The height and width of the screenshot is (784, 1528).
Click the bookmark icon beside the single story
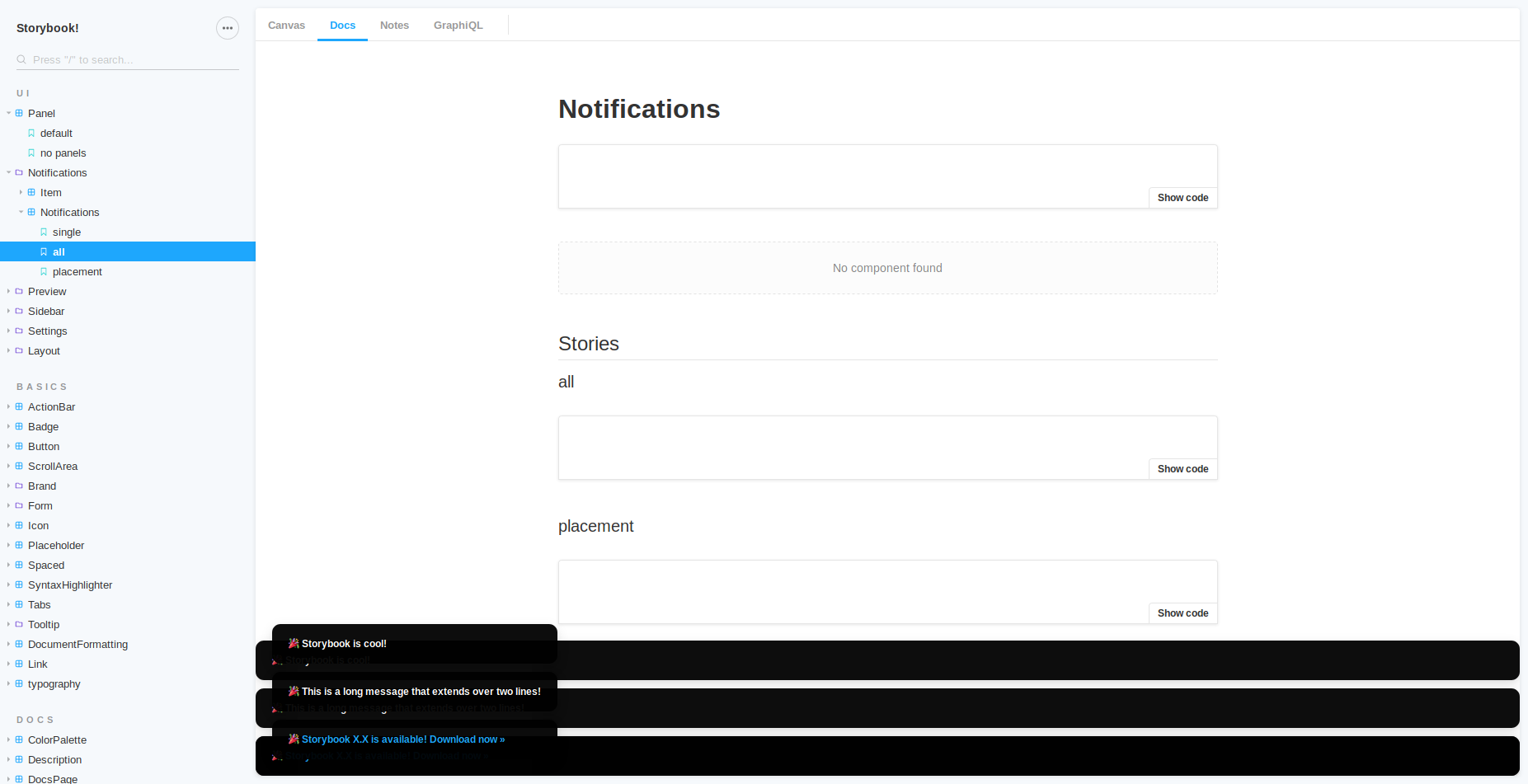click(43, 232)
